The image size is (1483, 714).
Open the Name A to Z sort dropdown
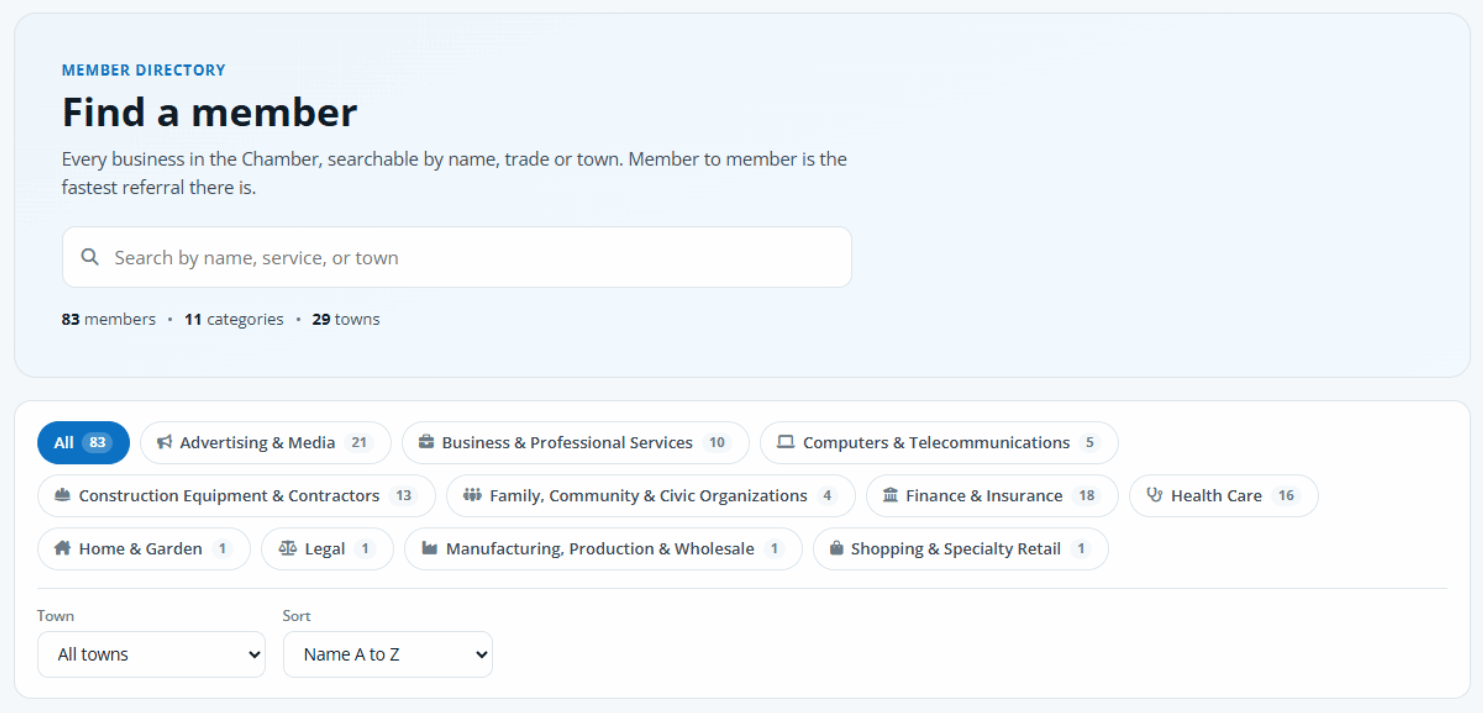click(387, 654)
